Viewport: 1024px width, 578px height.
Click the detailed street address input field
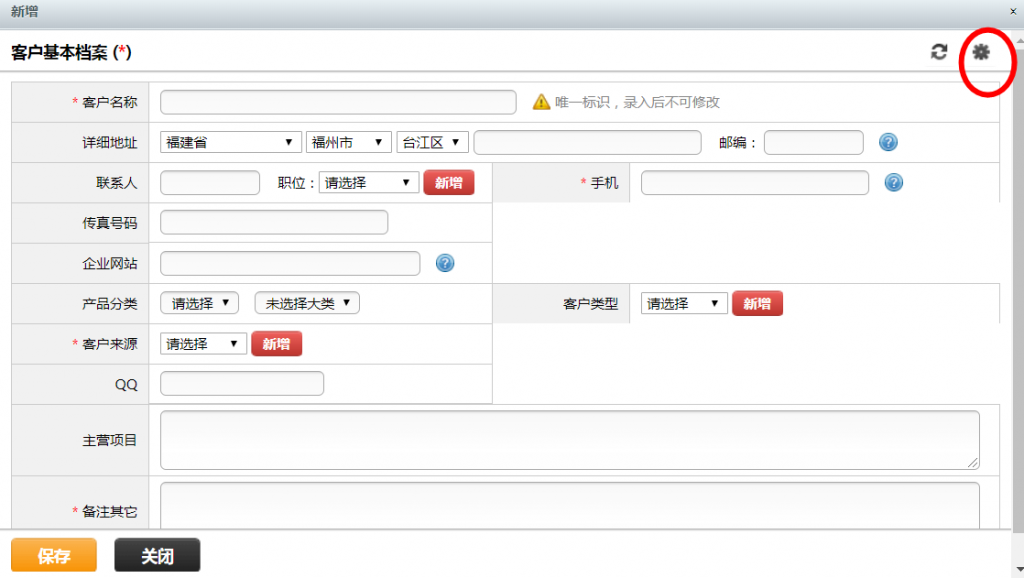tap(587, 142)
